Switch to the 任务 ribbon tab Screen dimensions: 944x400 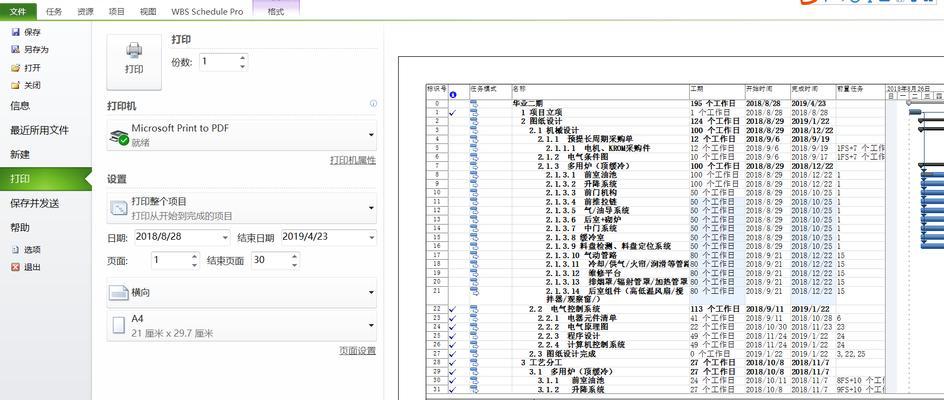(54, 11)
